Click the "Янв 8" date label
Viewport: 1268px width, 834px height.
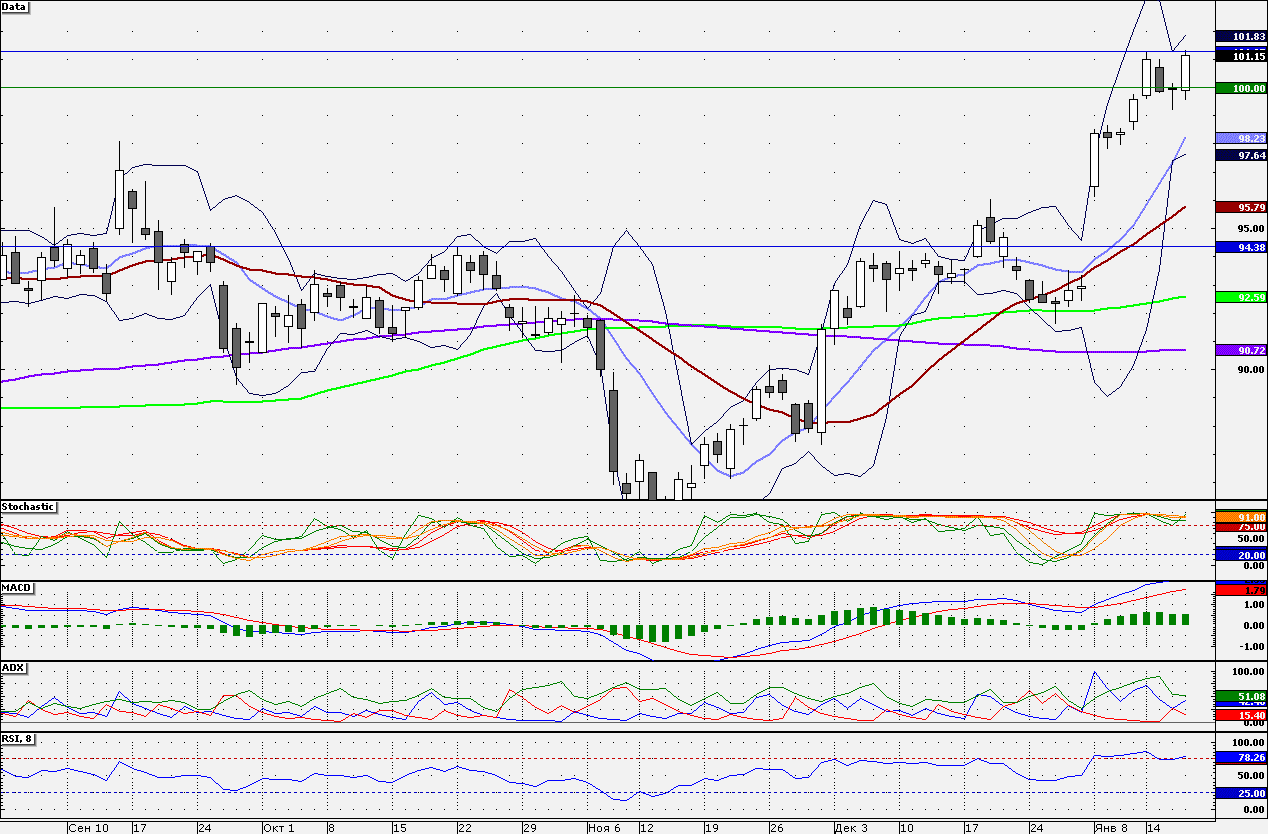[x=1112, y=828]
